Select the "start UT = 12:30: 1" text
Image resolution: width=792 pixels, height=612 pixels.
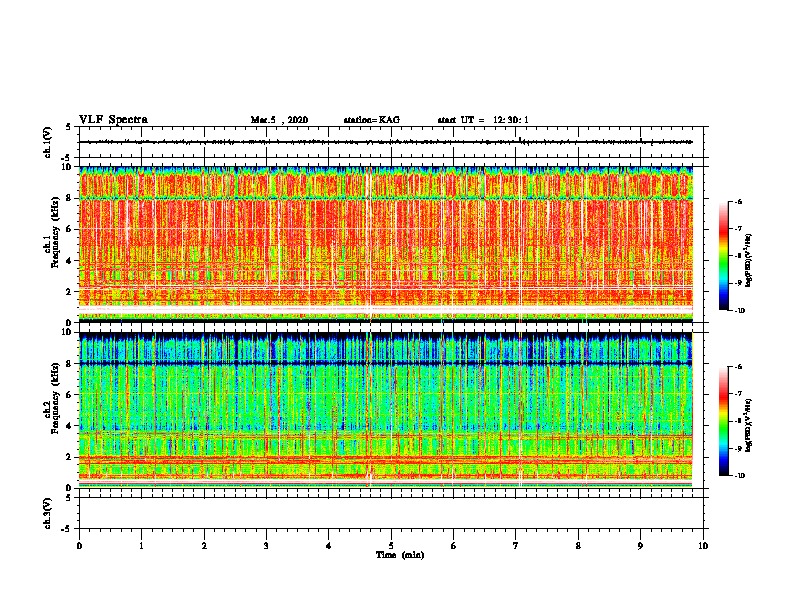point(483,120)
